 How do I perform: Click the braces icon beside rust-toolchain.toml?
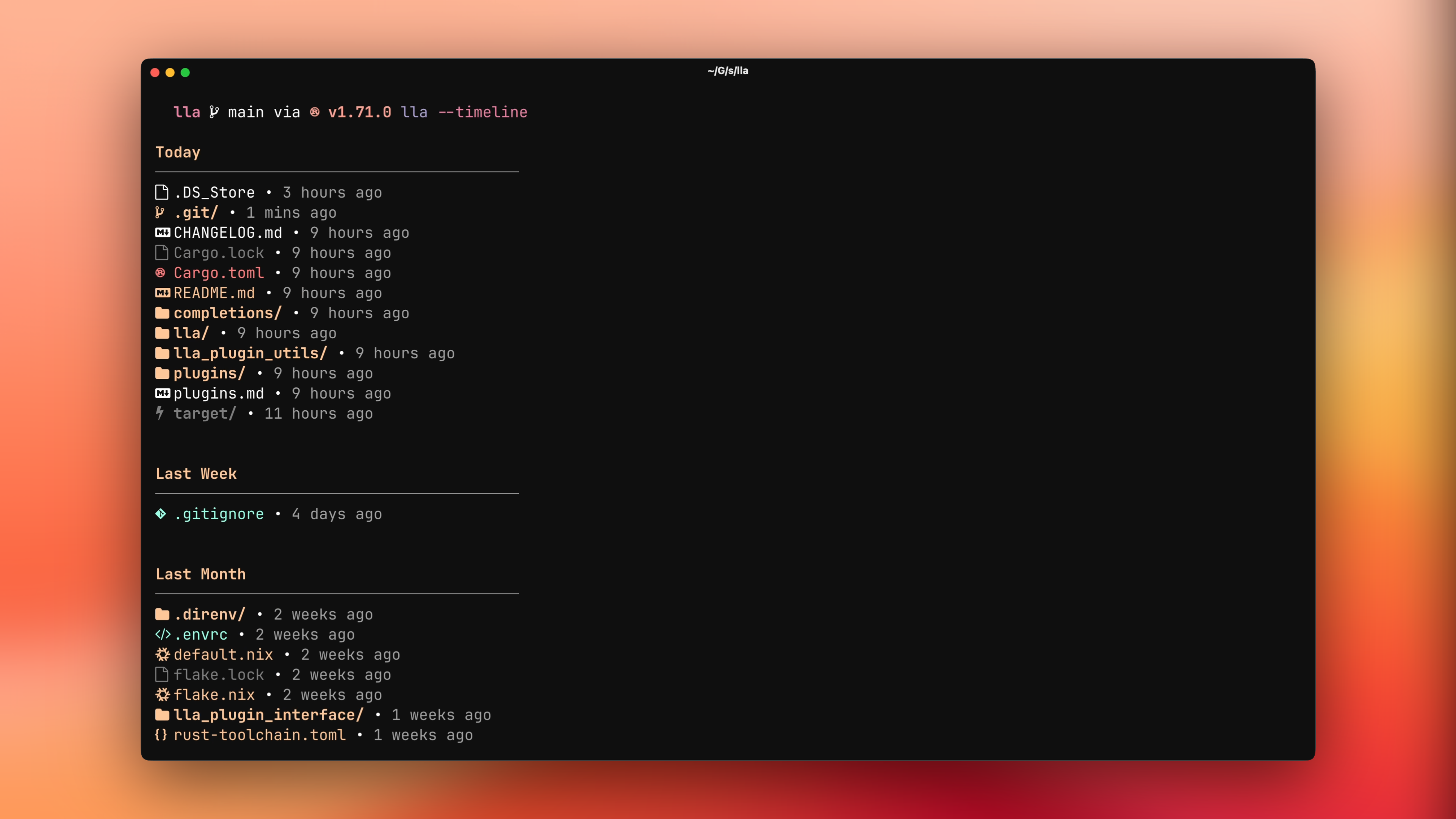click(x=161, y=735)
